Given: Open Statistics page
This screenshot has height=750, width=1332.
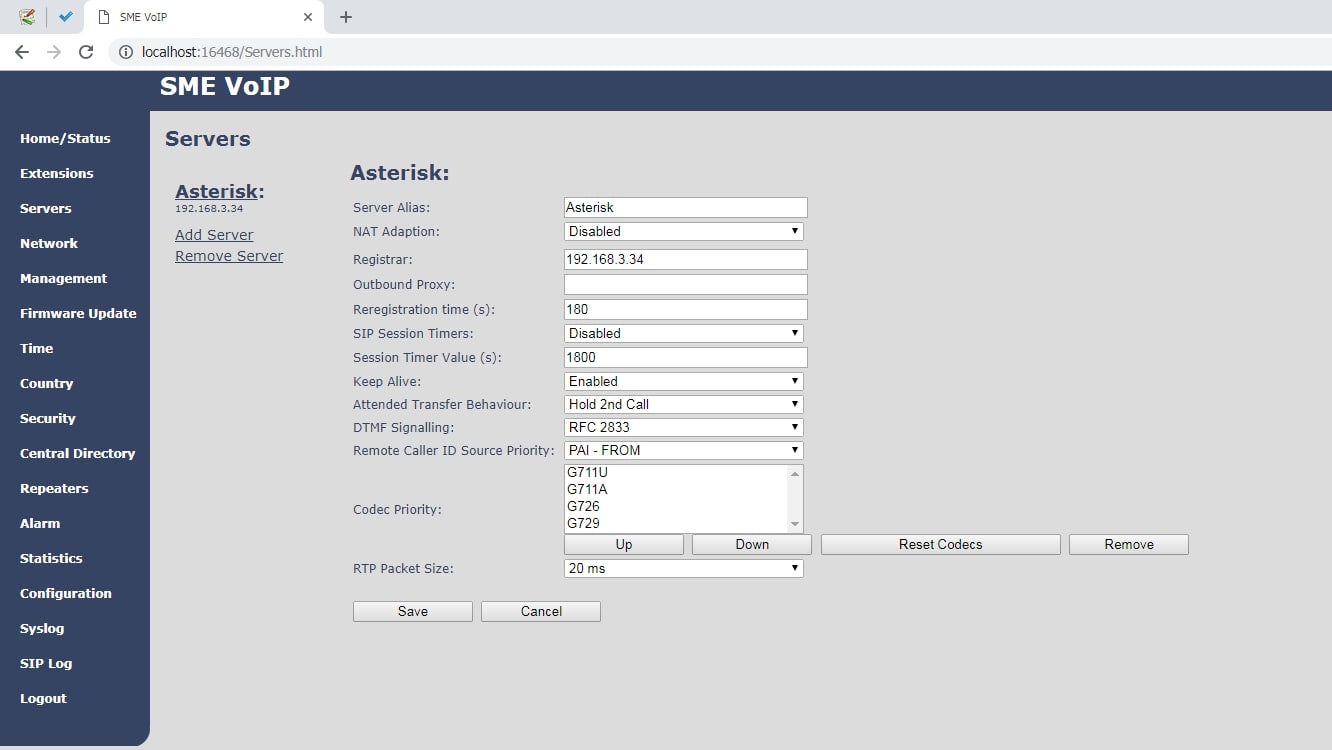Looking at the screenshot, I should (x=51, y=559).
